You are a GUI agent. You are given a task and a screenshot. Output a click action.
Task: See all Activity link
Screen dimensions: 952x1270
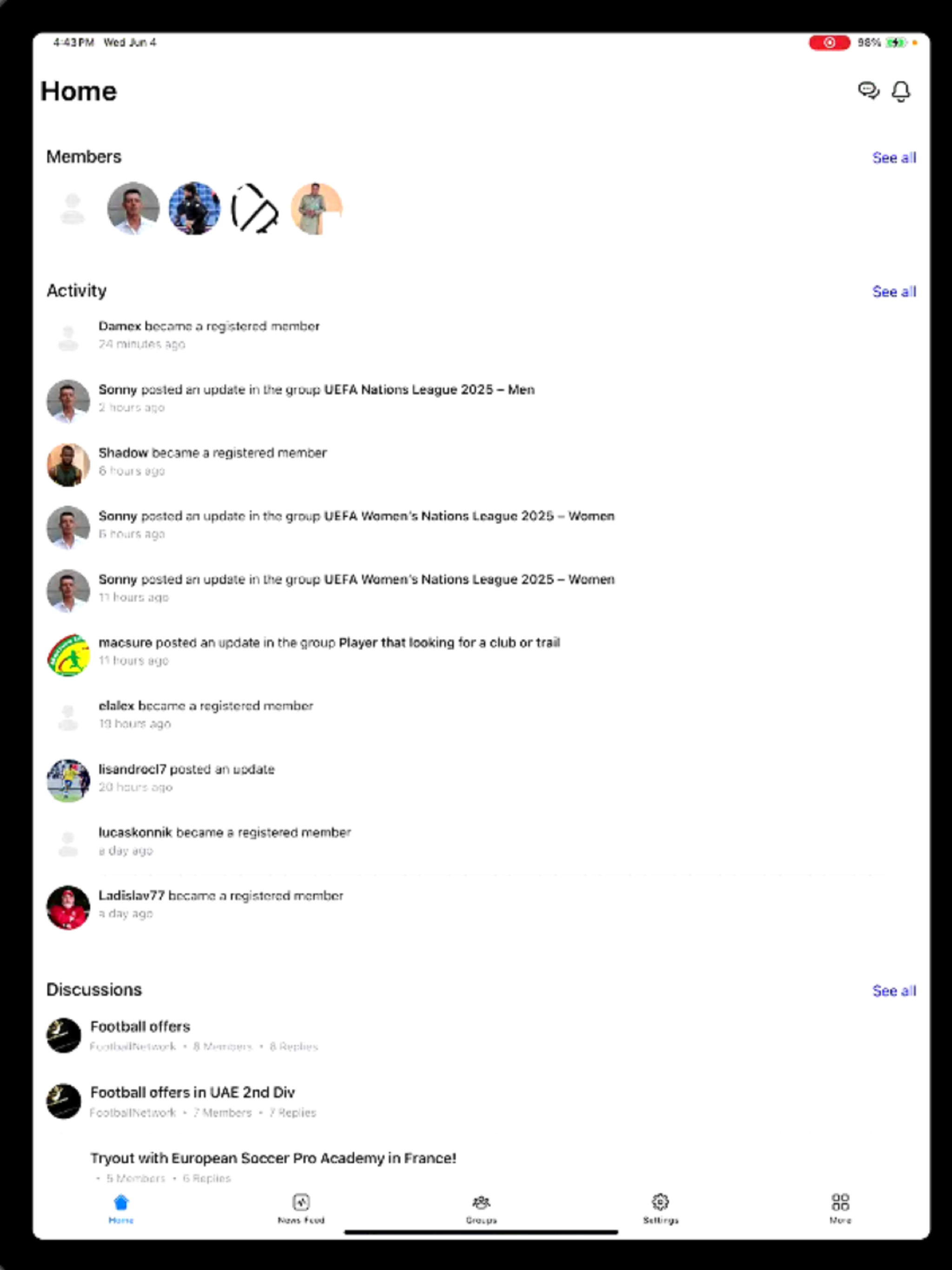894,291
